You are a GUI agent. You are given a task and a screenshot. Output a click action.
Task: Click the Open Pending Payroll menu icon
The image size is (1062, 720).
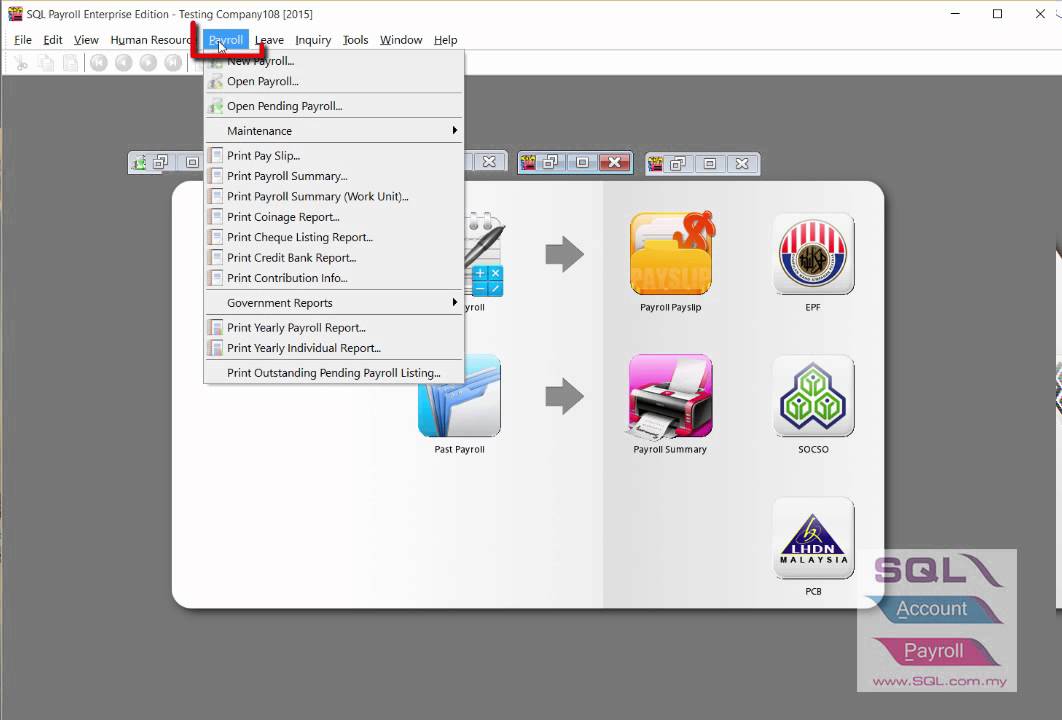point(215,106)
